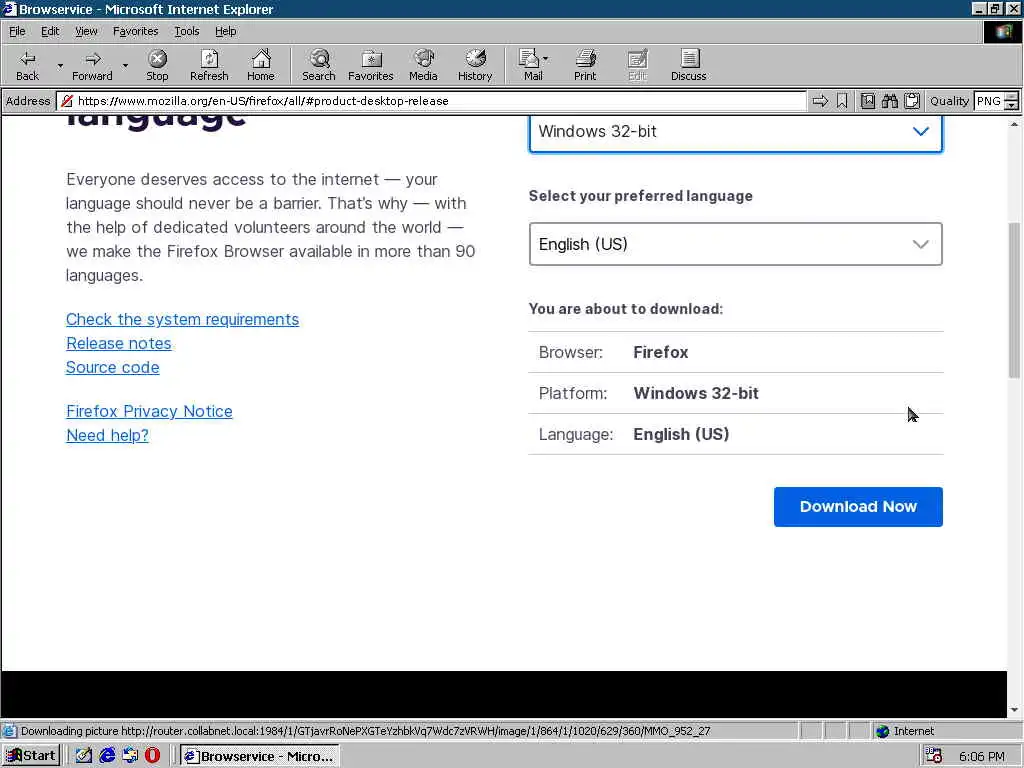Open the Edit menu
The width and height of the screenshot is (1024, 768).
(x=50, y=31)
